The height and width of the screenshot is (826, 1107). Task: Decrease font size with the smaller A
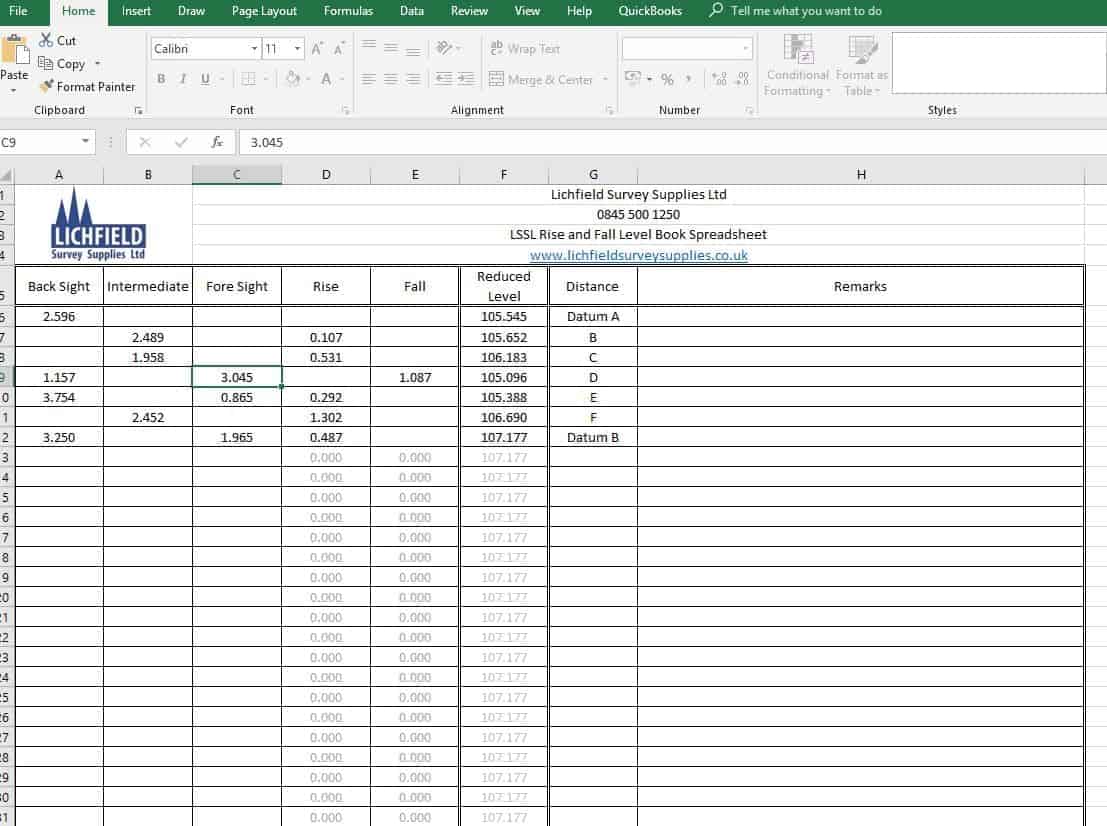coord(339,48)
